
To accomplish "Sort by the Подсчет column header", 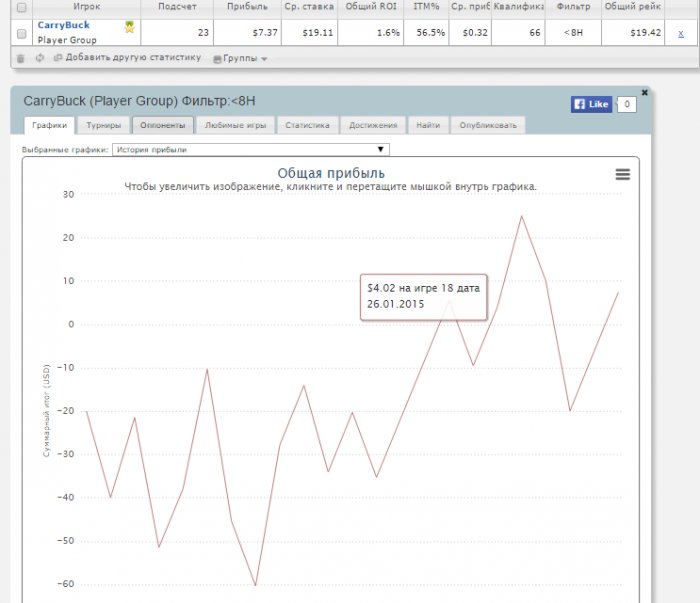I will (177, 7).
